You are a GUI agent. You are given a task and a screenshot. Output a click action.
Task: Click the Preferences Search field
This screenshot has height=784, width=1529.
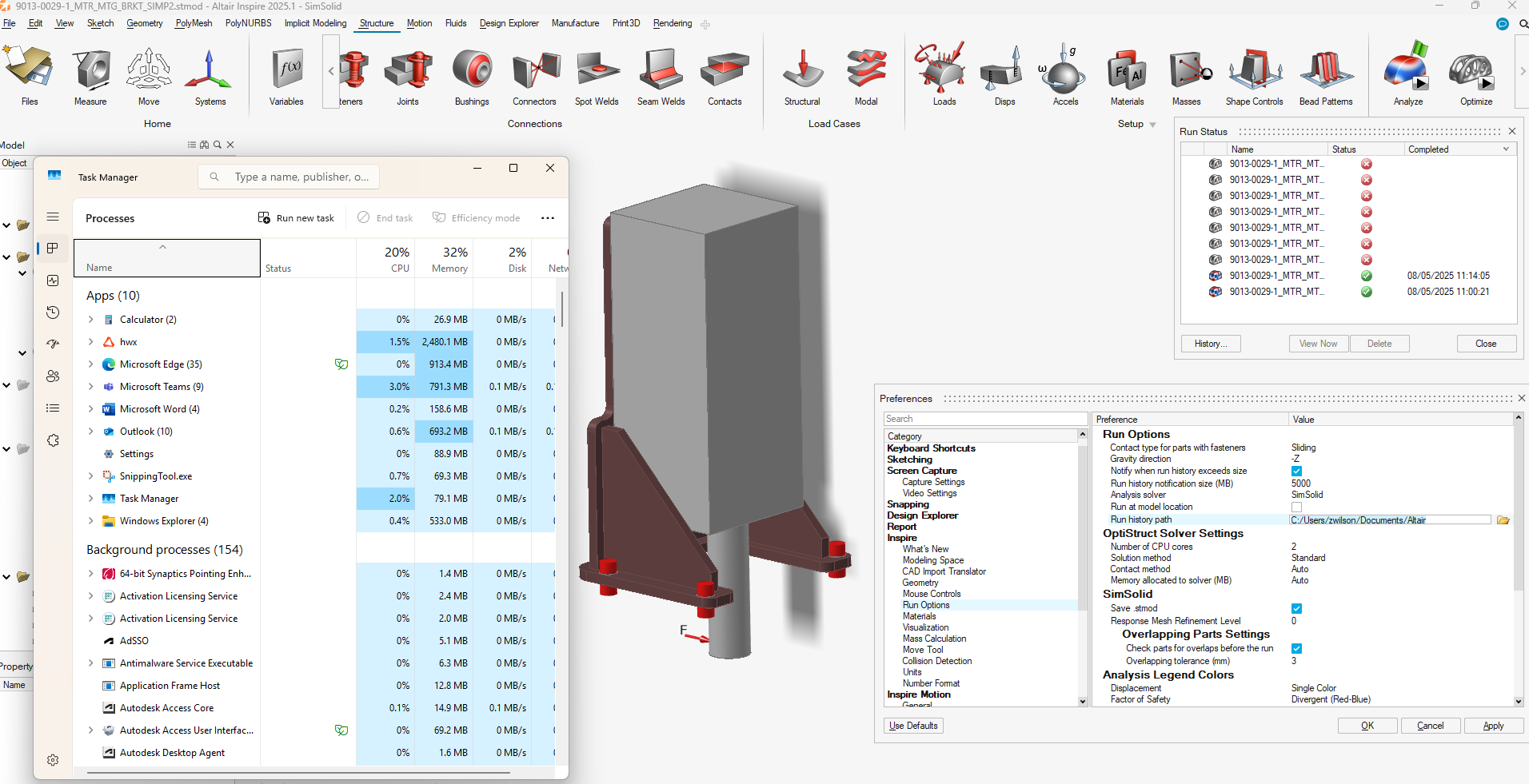[x=985, y=419]
